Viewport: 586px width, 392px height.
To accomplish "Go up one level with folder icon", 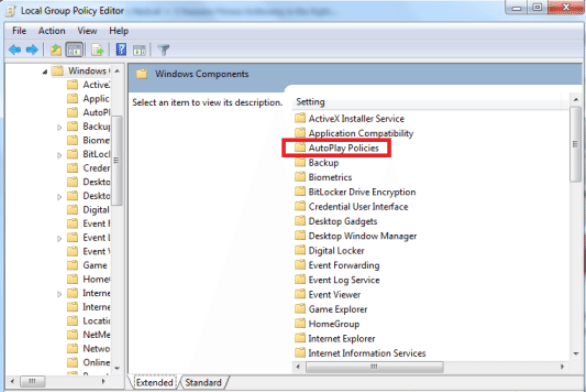I will (x=56, y=50).
